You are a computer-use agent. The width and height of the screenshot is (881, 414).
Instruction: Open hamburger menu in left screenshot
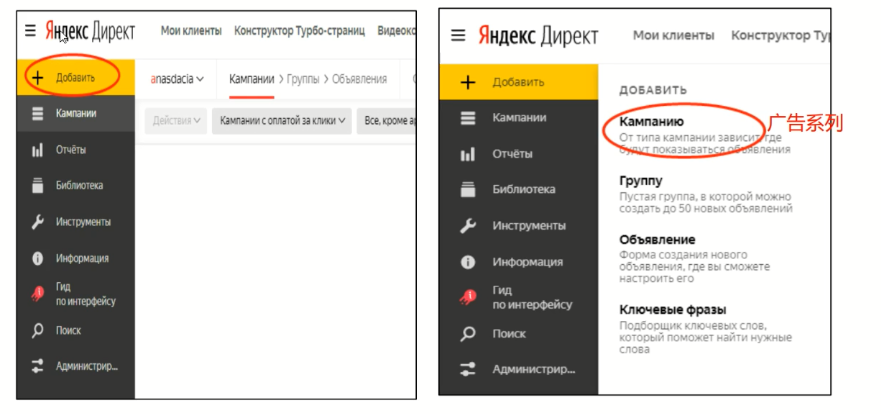(x=30, y=31)
